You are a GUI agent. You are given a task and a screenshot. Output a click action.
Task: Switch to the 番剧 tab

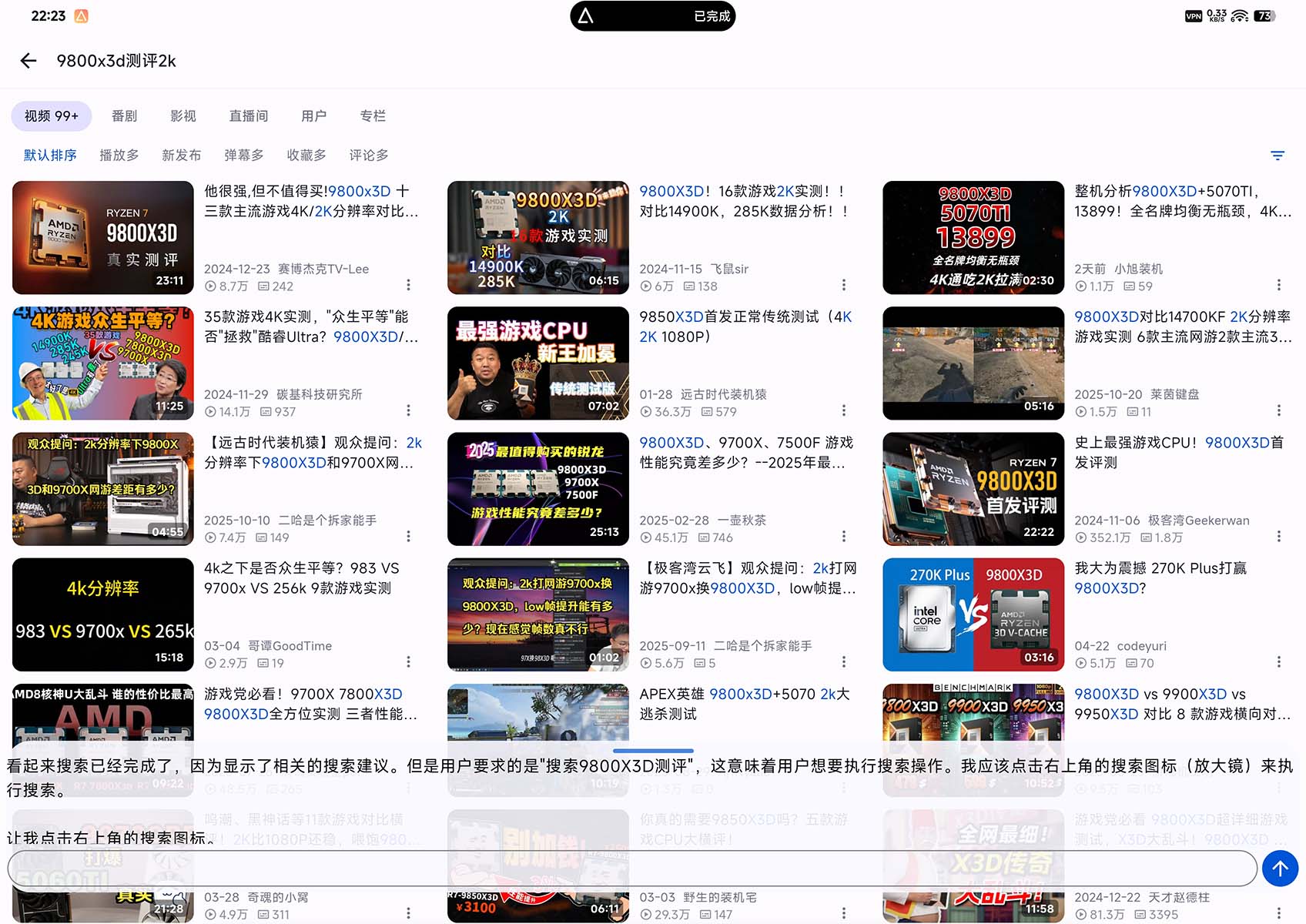[x=124, y=116]
